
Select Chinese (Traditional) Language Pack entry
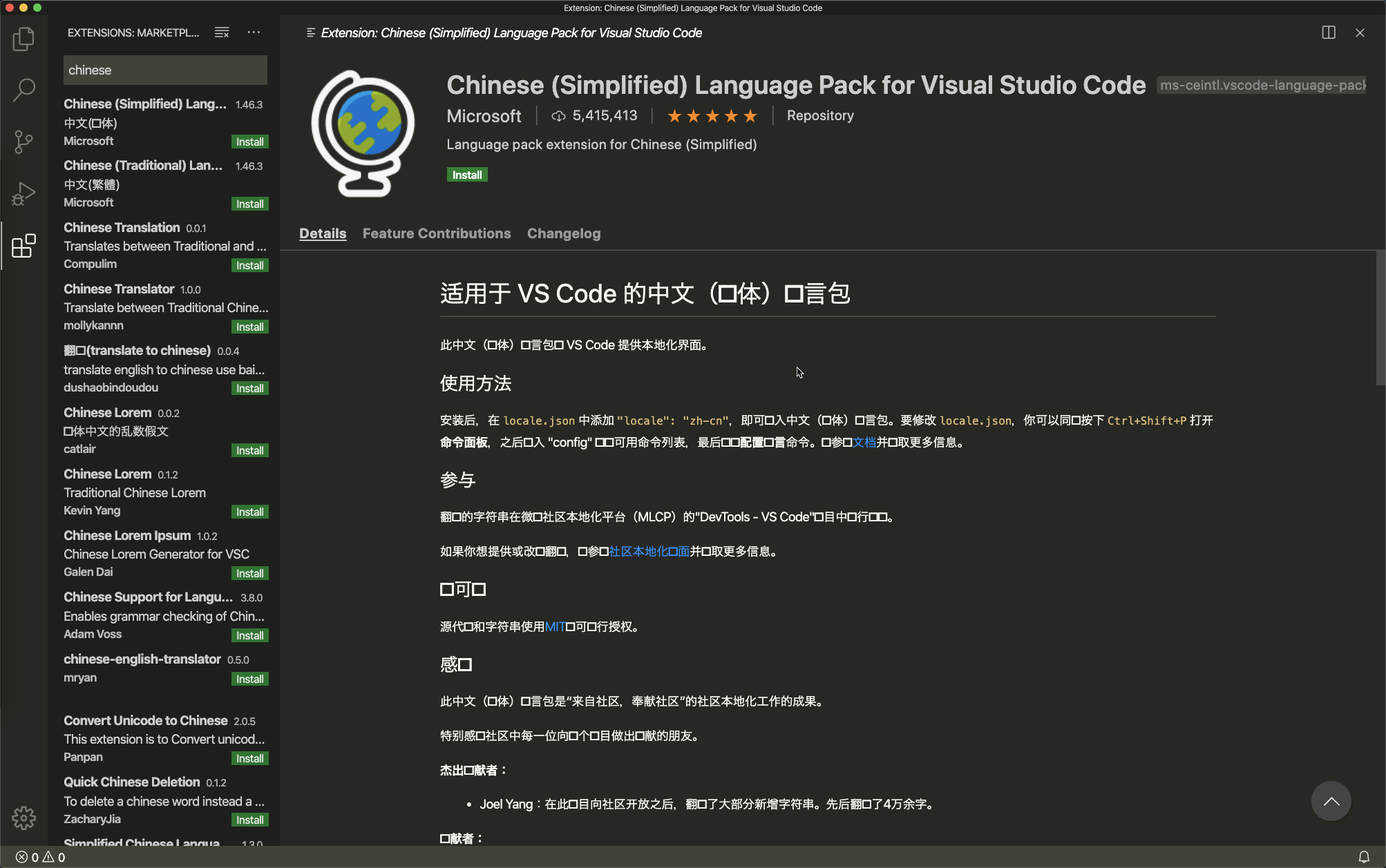click(164, 184)
